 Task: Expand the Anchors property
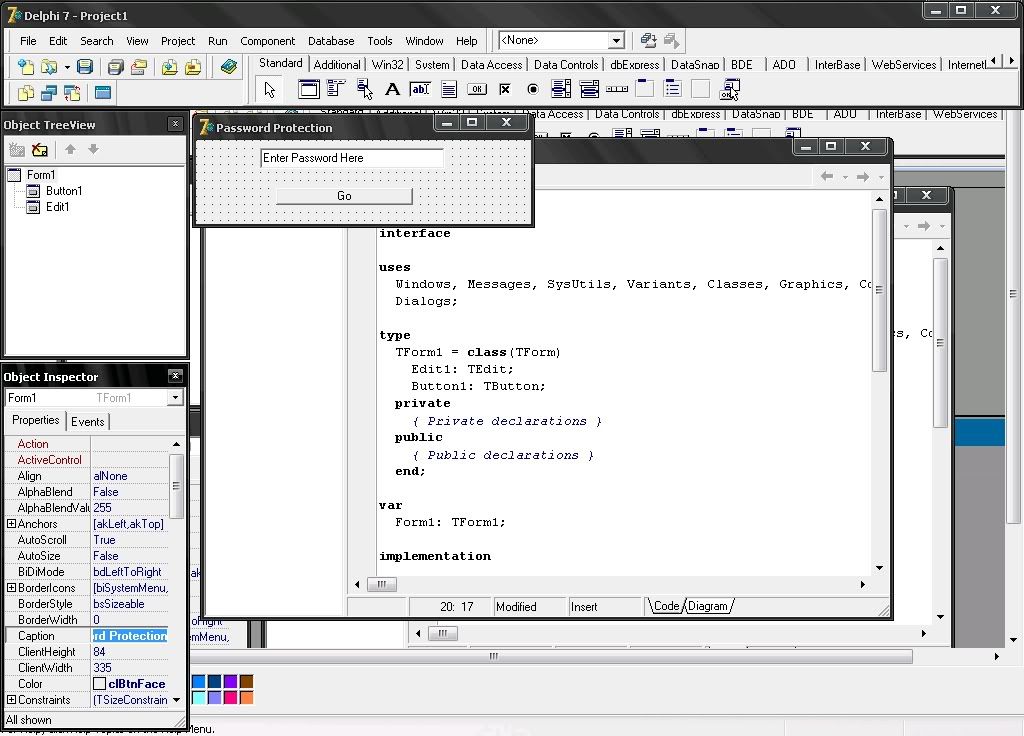click(11, 524)
